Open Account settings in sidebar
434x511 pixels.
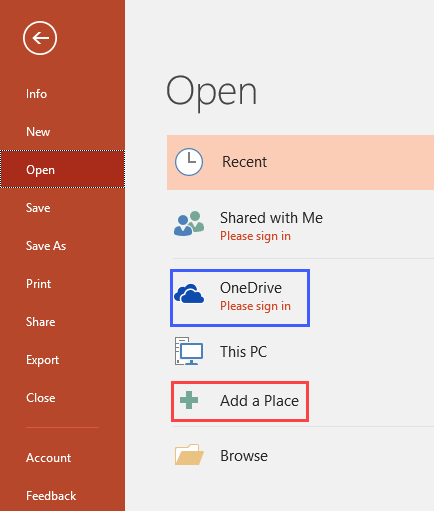(49, 458)
